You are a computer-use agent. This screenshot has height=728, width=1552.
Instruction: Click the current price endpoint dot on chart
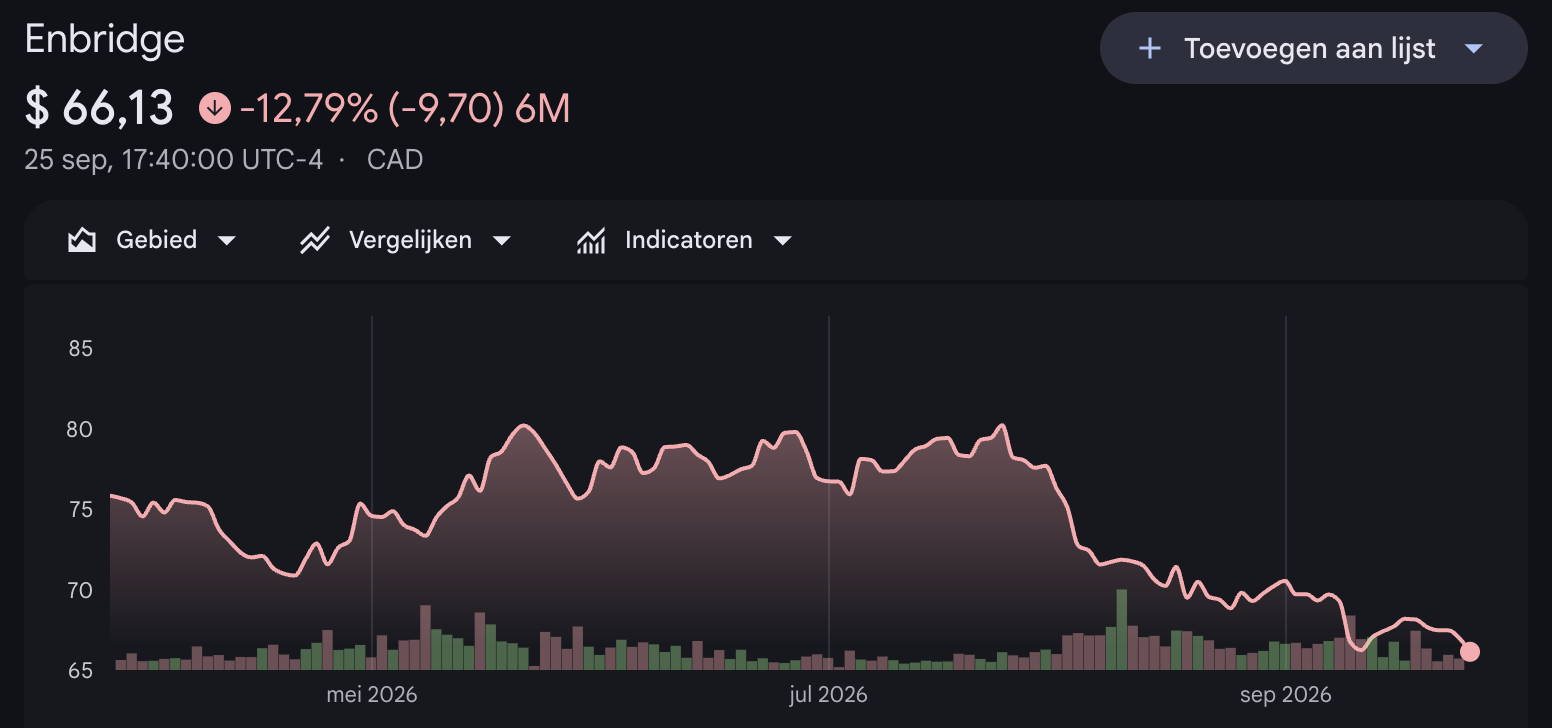click(x=1469, y=652)
